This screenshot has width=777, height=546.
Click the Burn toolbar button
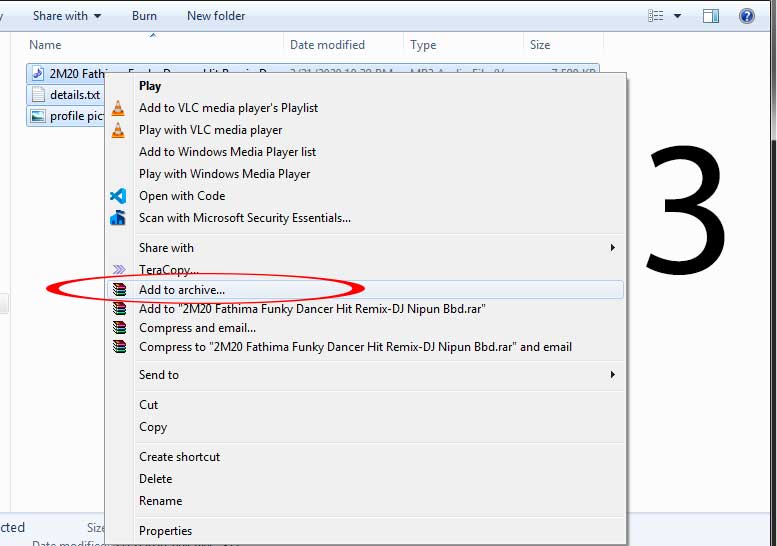pyautogui.click(x=144, y=16)
